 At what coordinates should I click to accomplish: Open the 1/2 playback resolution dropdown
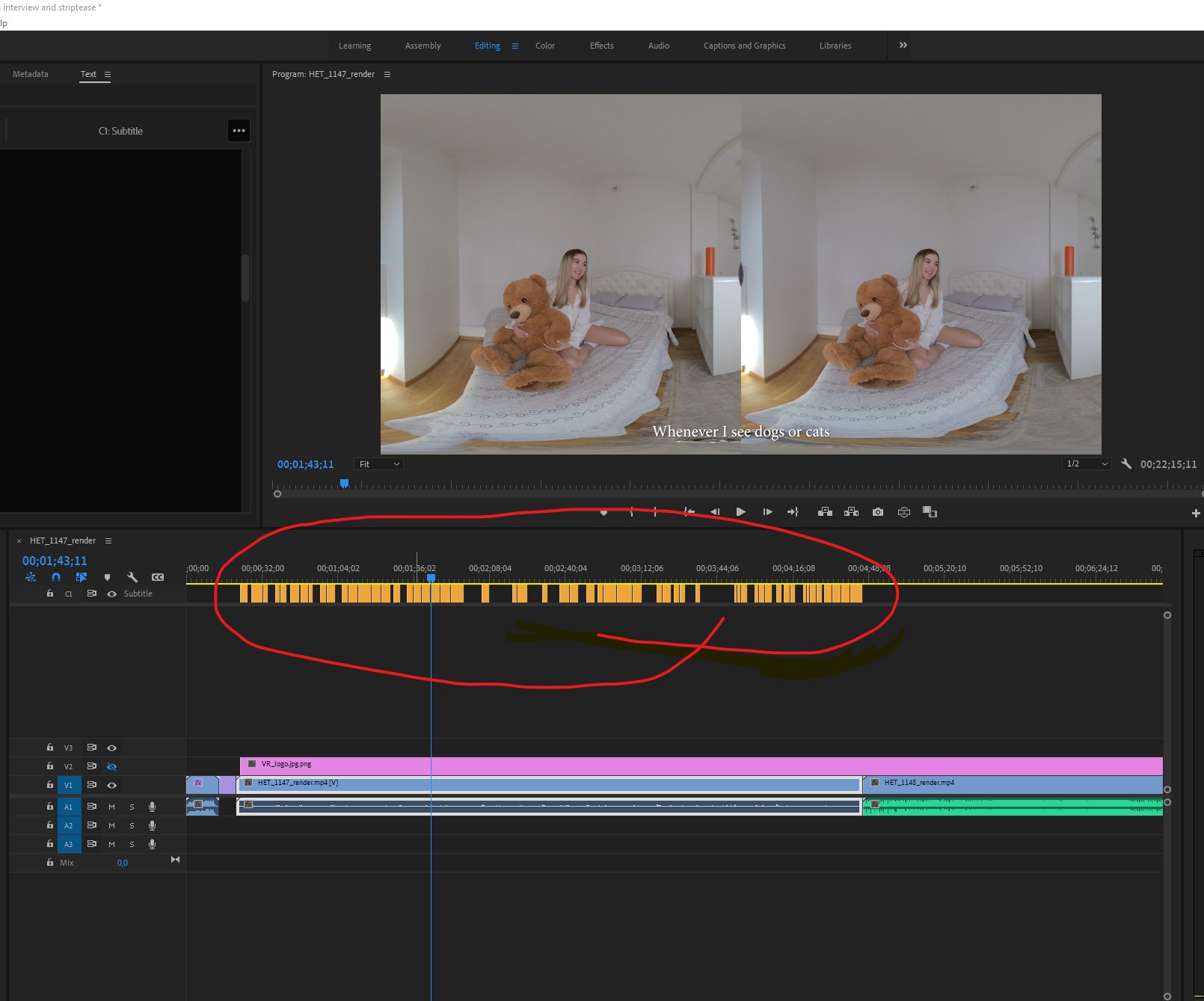point(1086,463)
